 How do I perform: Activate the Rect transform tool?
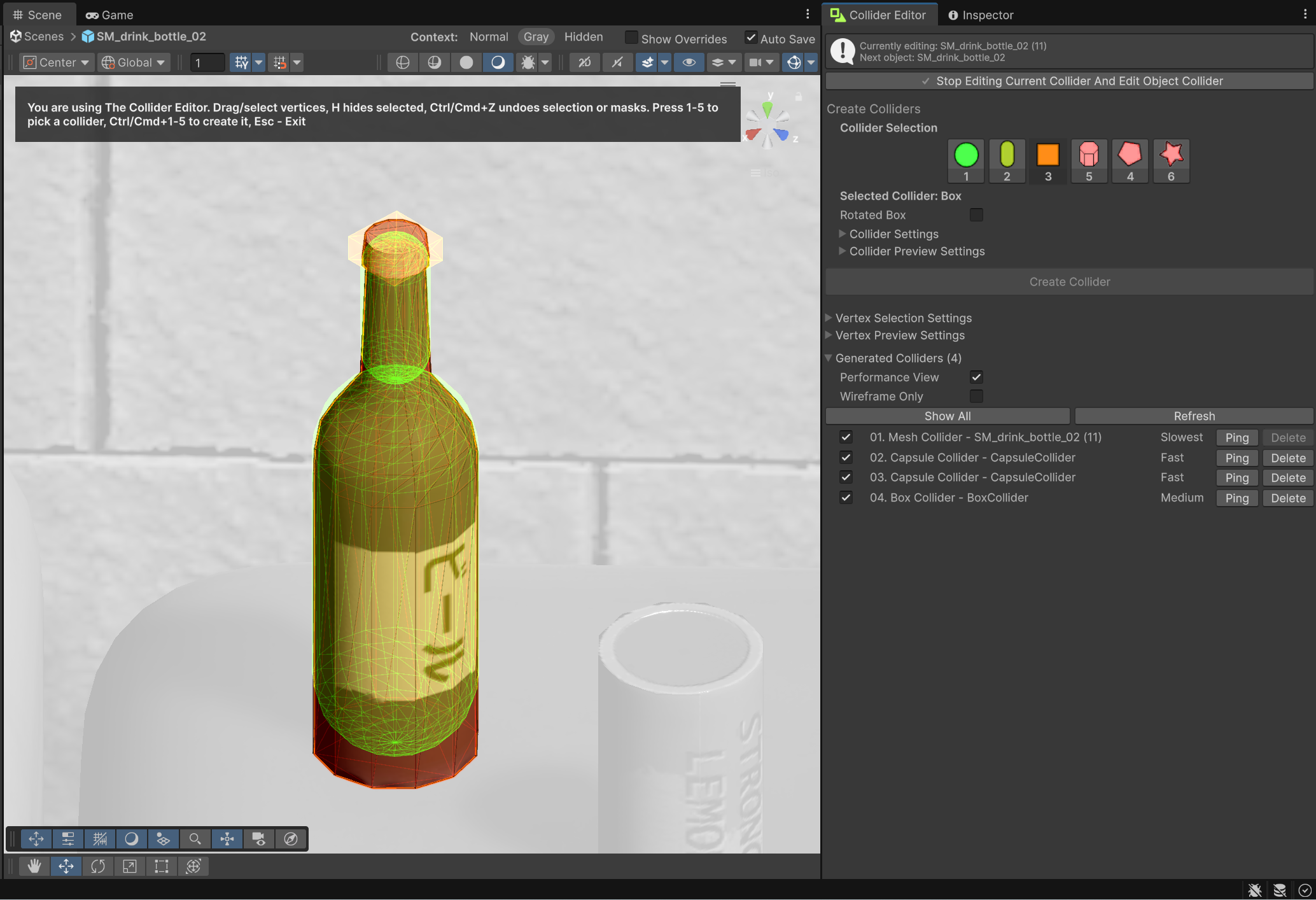coord(162,866)
